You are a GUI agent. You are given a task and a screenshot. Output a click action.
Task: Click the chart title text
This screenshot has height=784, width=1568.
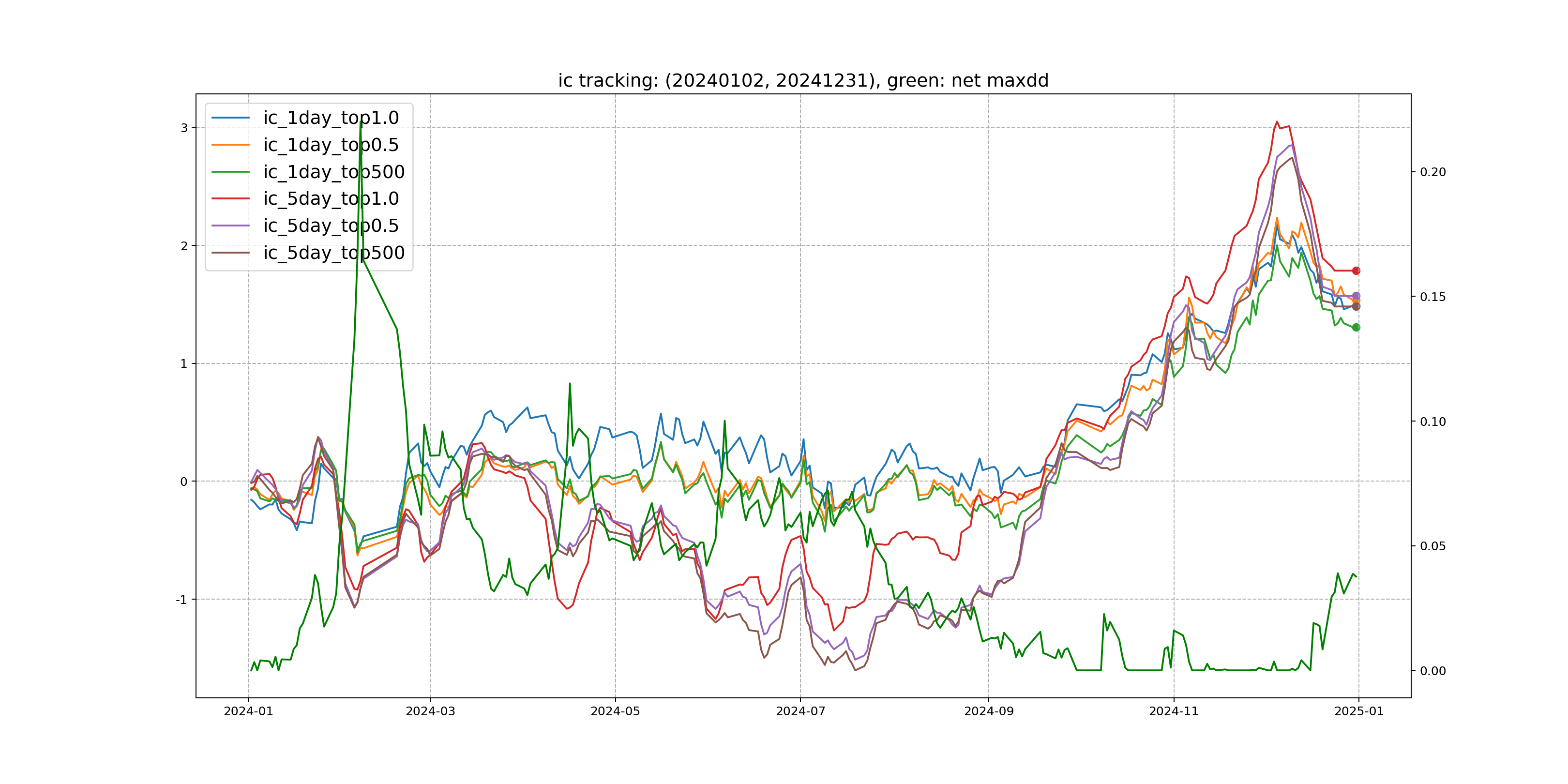tap(803, 80)
